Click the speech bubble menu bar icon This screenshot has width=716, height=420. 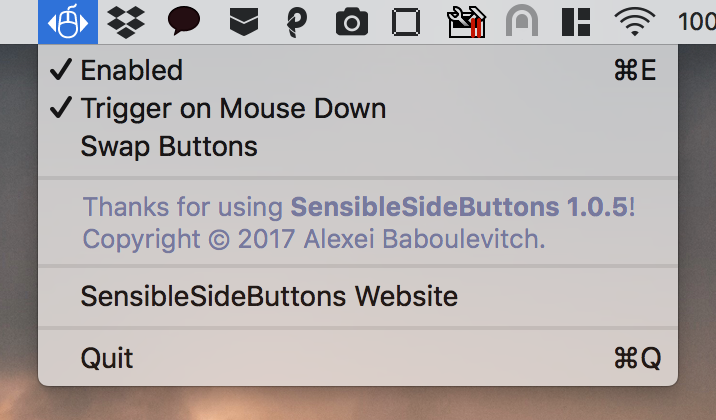click(x=184, y=21)
